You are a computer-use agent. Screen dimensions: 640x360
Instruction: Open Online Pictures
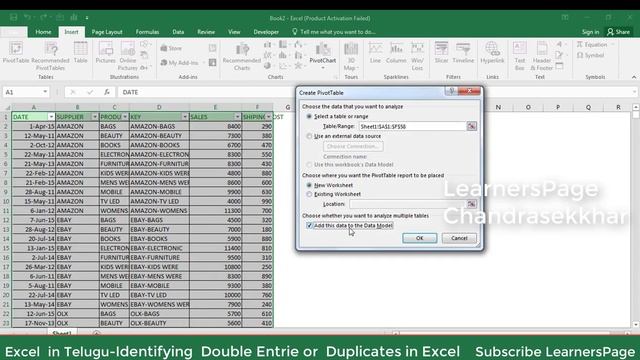tap(128, 56)
